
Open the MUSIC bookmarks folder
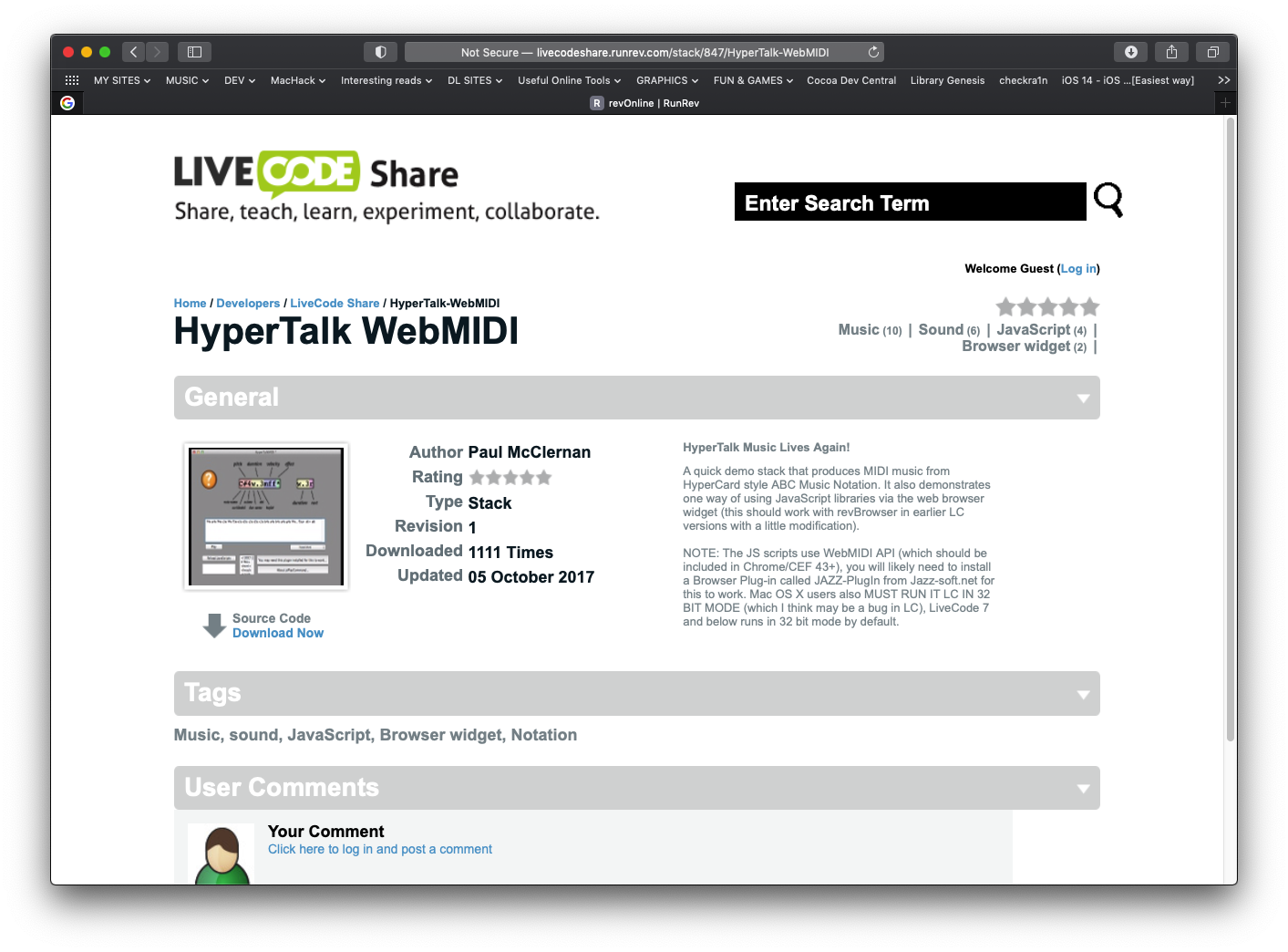pos(187,80)
